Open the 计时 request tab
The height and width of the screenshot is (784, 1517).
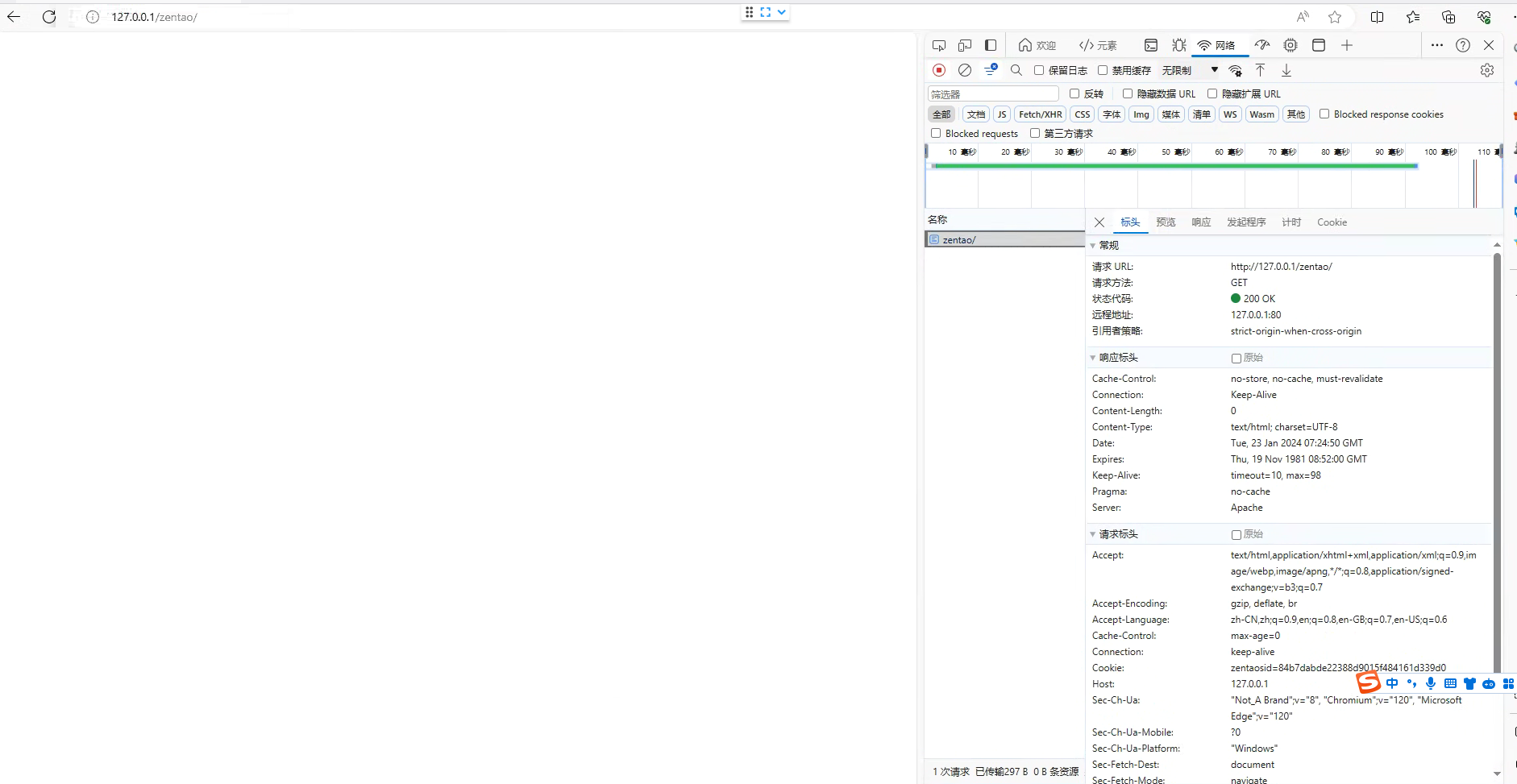coord(1291,222)
